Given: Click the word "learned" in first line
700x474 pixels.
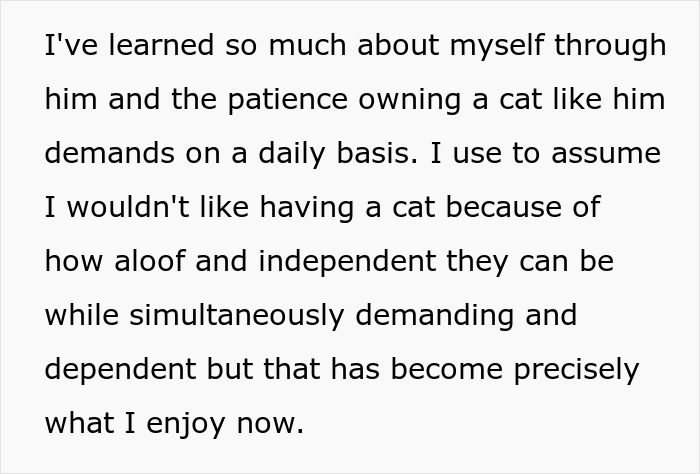Looking at the screenshot, I should click(x=161, y=45).
